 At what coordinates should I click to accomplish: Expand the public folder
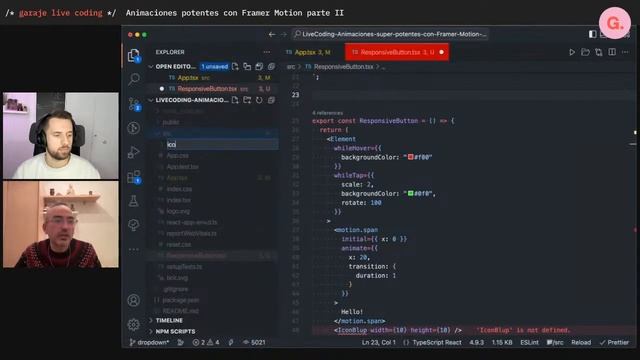(171, 122)
